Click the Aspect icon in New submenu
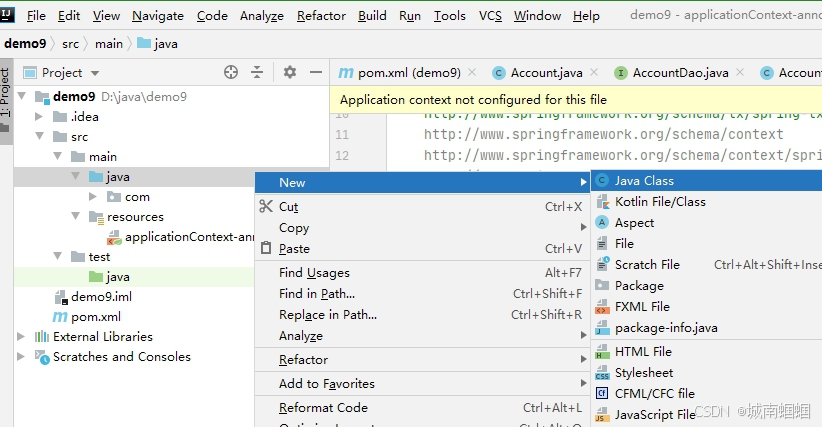 [602, 222]
